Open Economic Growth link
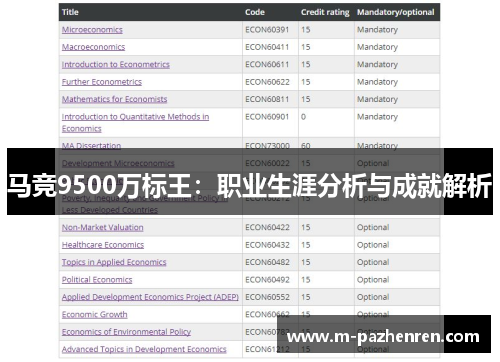This screenshot has height=362, width=500. point(95,314)
